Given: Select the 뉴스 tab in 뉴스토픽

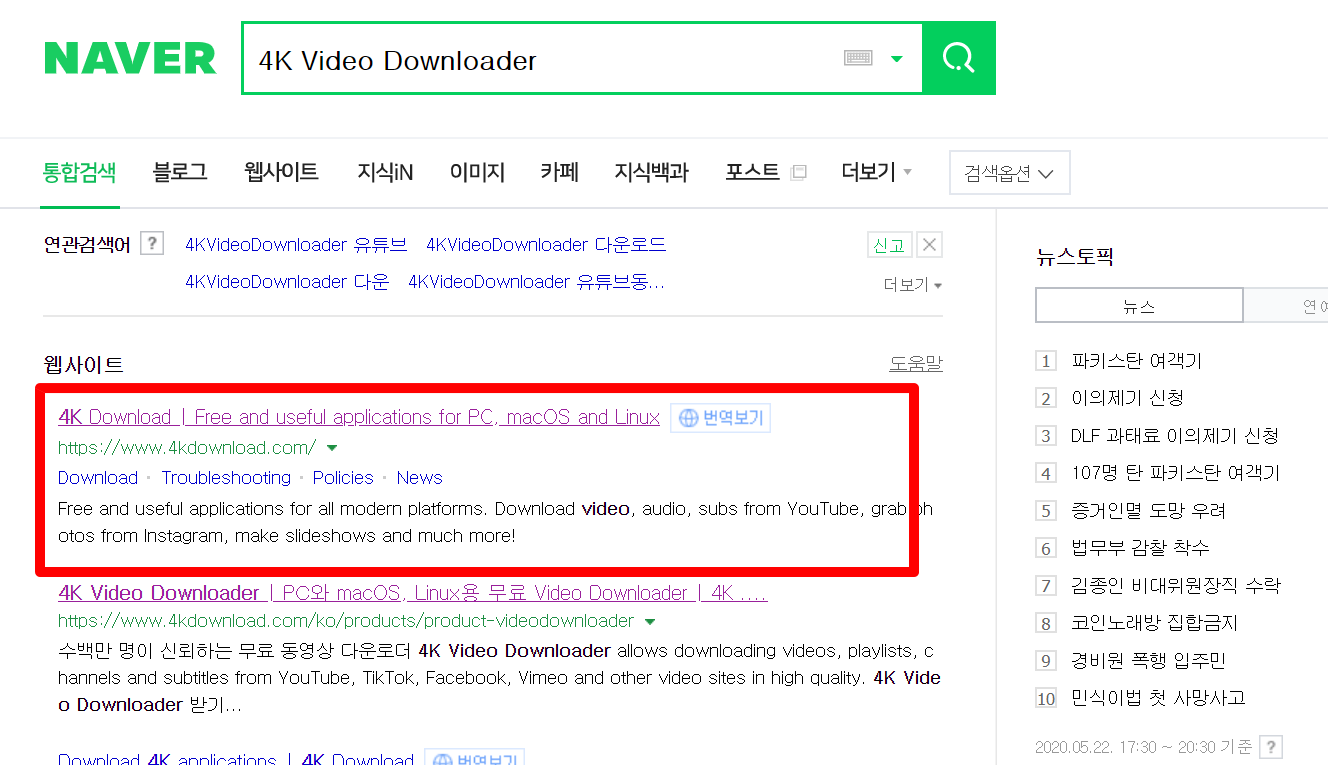Looking at the screenshot, I should pyautogui.click(x=1139, y=306).
